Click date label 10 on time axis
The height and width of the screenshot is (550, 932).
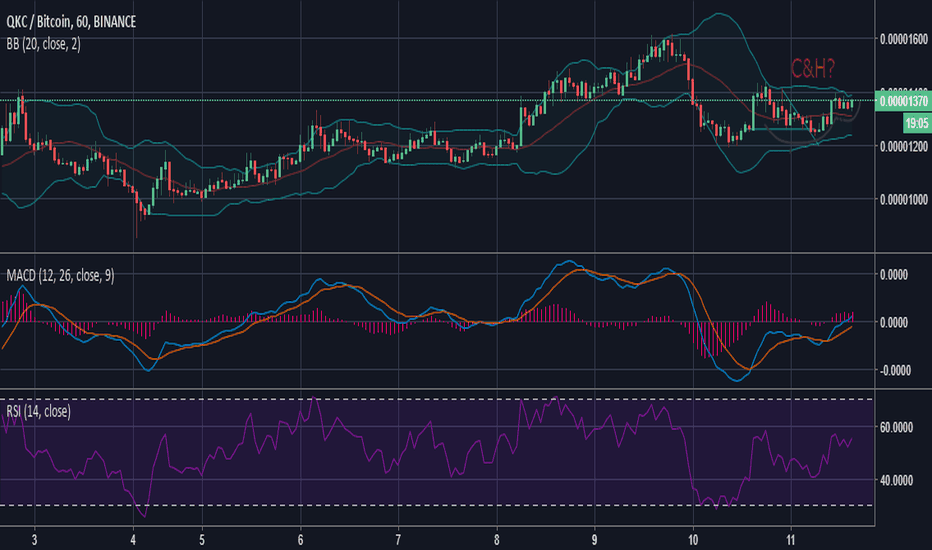[693, 540]
